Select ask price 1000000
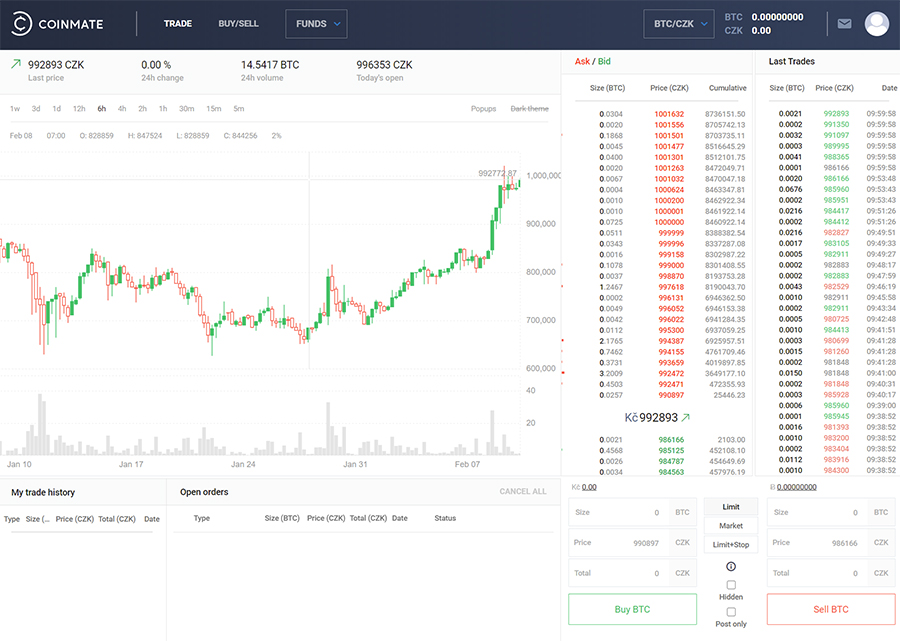 (x=669, y=222)
